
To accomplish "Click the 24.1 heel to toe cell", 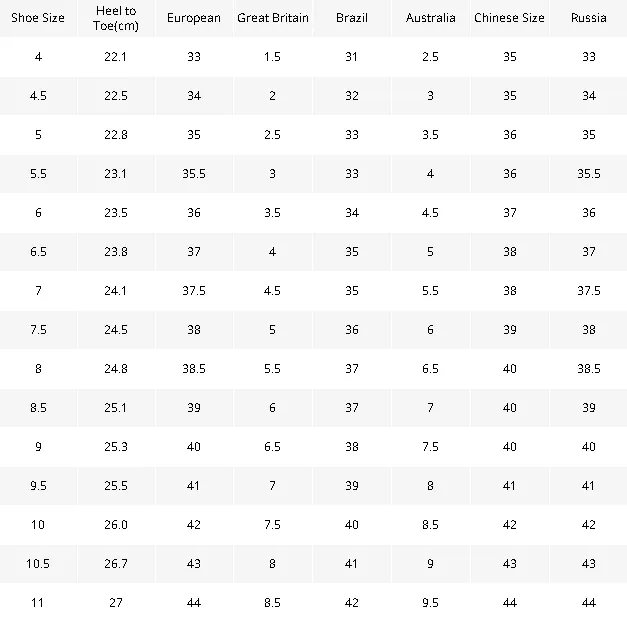I will pos(116,291).
